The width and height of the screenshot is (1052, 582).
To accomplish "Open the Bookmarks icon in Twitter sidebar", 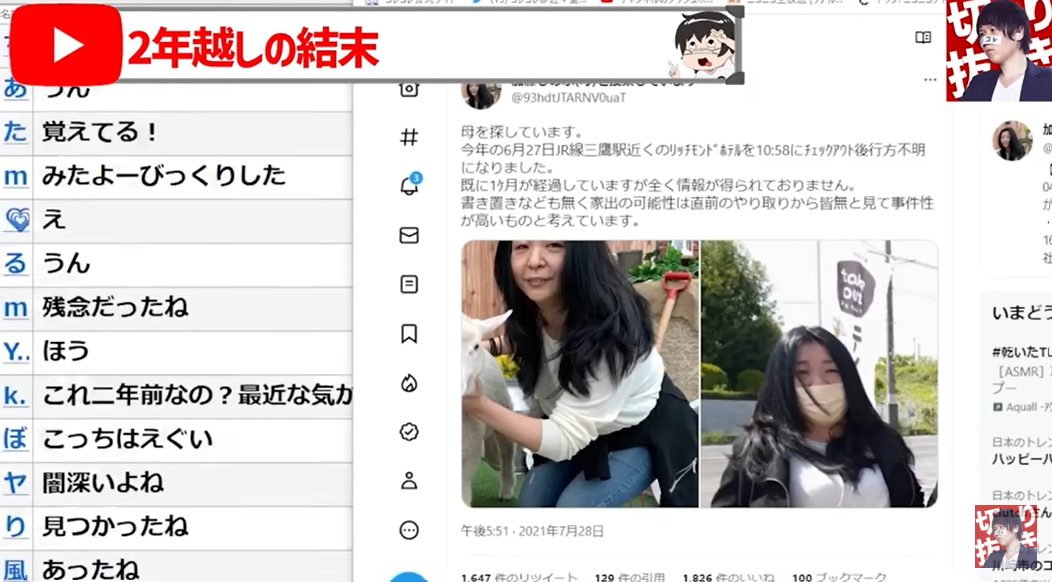I will (x=409, y=334).
